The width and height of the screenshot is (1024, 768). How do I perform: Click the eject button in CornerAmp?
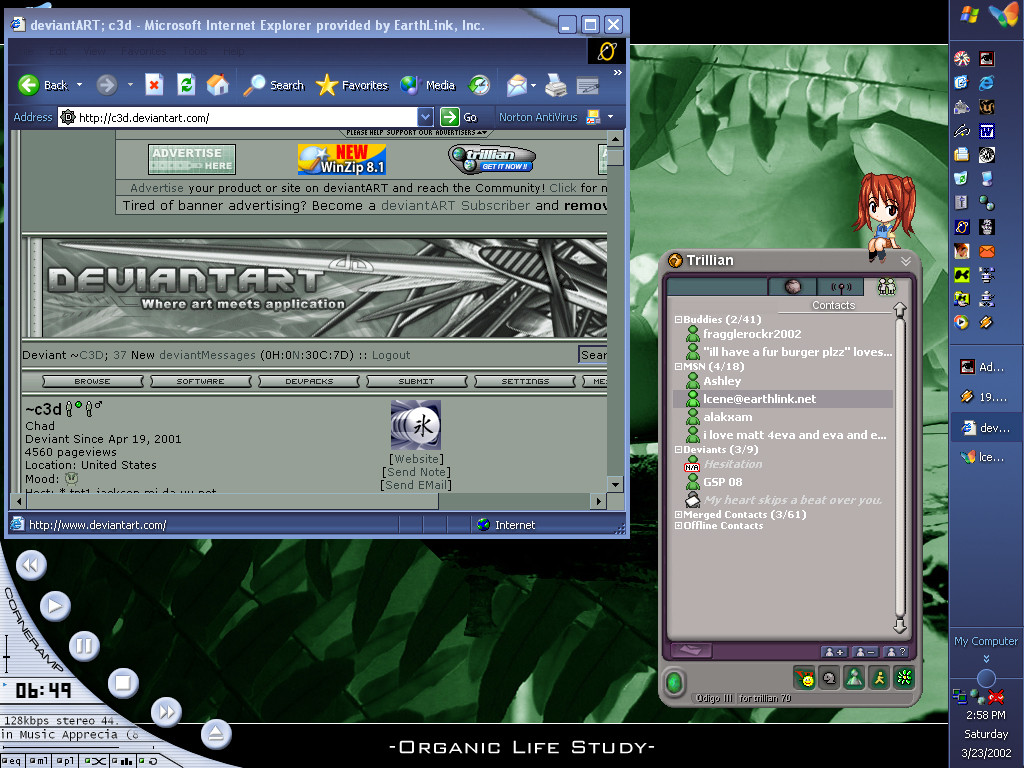click(x=216, y=734)
